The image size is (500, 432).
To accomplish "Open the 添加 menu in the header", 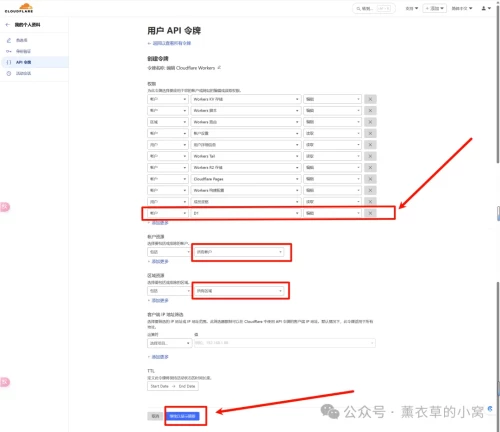I will coord(435,8).
